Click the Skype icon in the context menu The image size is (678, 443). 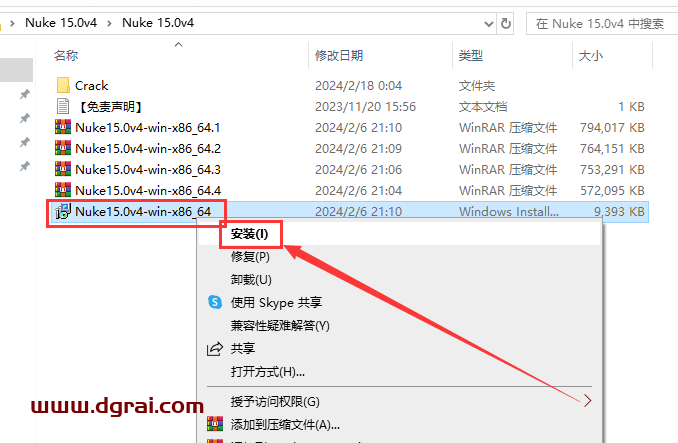(x=215, y=302)
